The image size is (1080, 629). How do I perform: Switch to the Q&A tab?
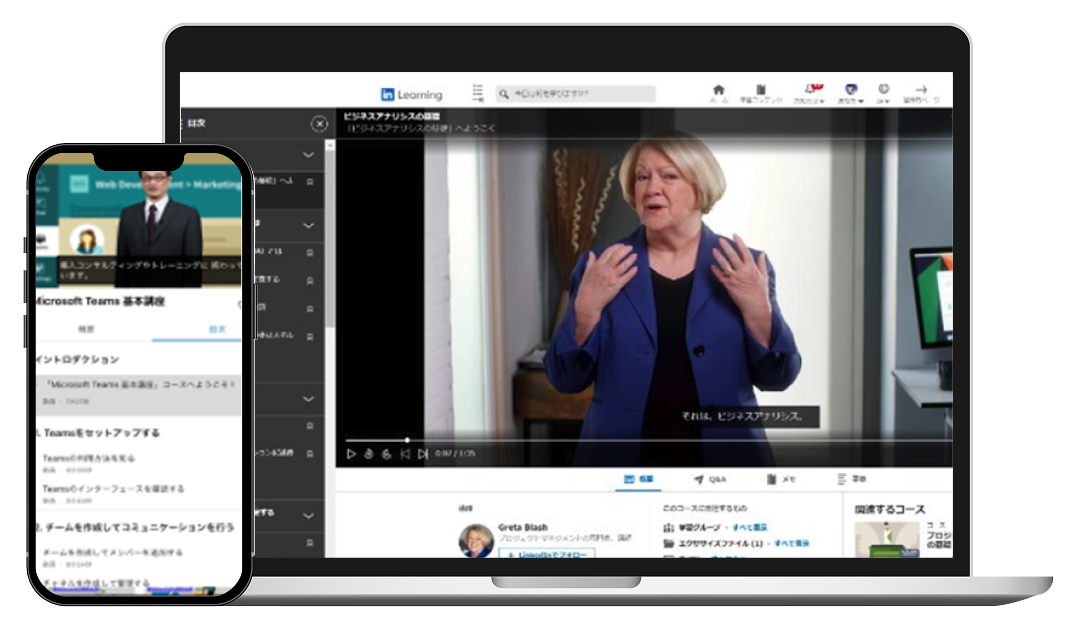710,480
